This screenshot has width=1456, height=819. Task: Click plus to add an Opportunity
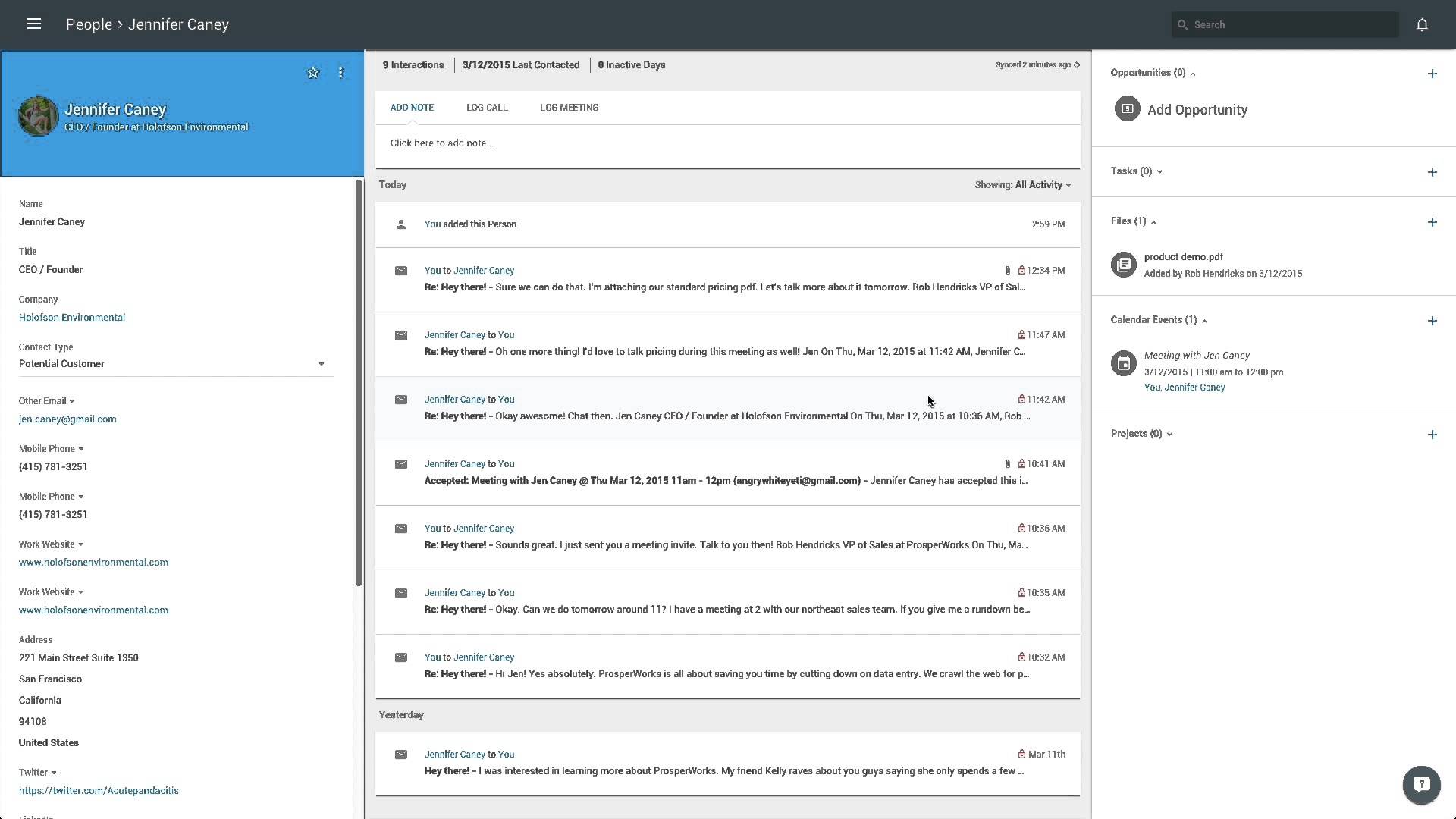point(1432,74)
